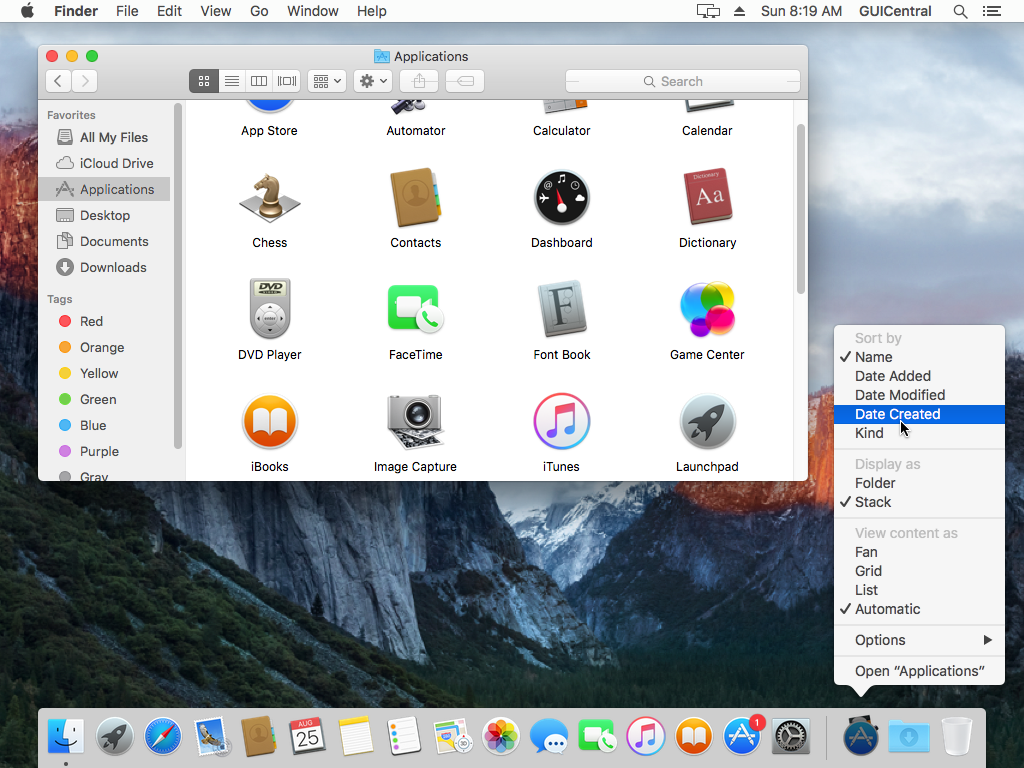1024x768 pixels.
Task: Open Notes from the Dock
Action: pos(356,737)
